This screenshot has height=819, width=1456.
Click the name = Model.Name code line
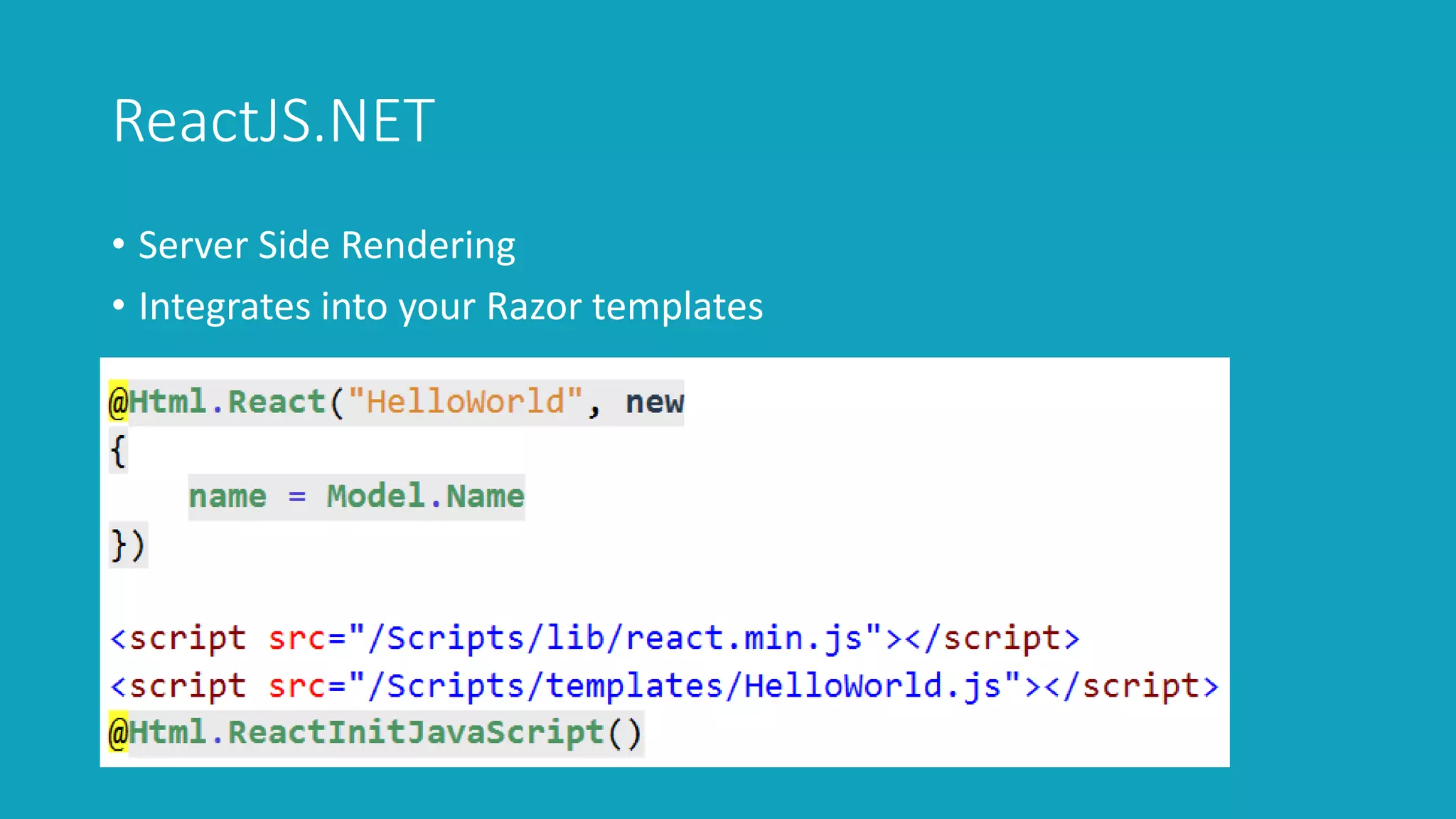356,496
